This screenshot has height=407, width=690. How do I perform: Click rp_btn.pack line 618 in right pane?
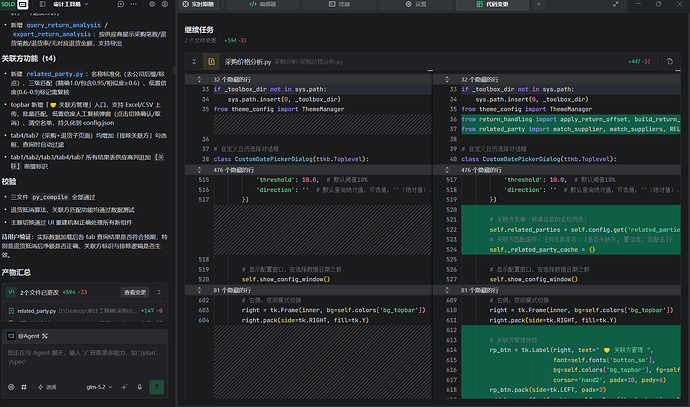(547, 390)
